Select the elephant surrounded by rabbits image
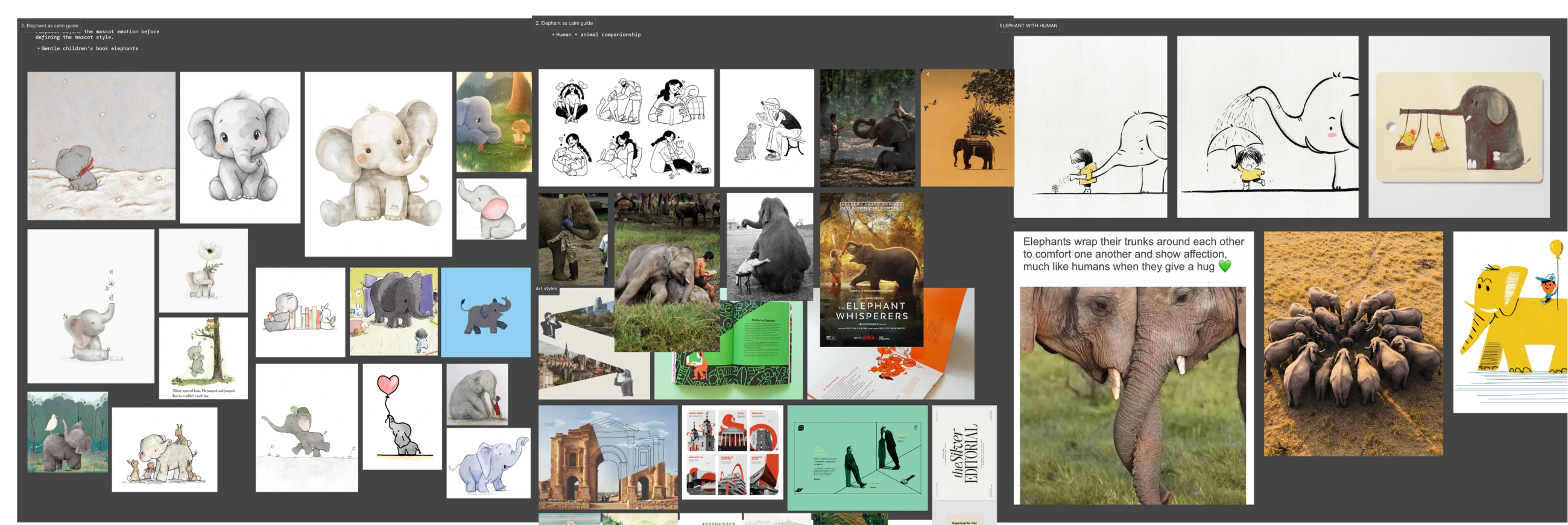This screenshot has height=525, width=1568. [x=165, y=450]
